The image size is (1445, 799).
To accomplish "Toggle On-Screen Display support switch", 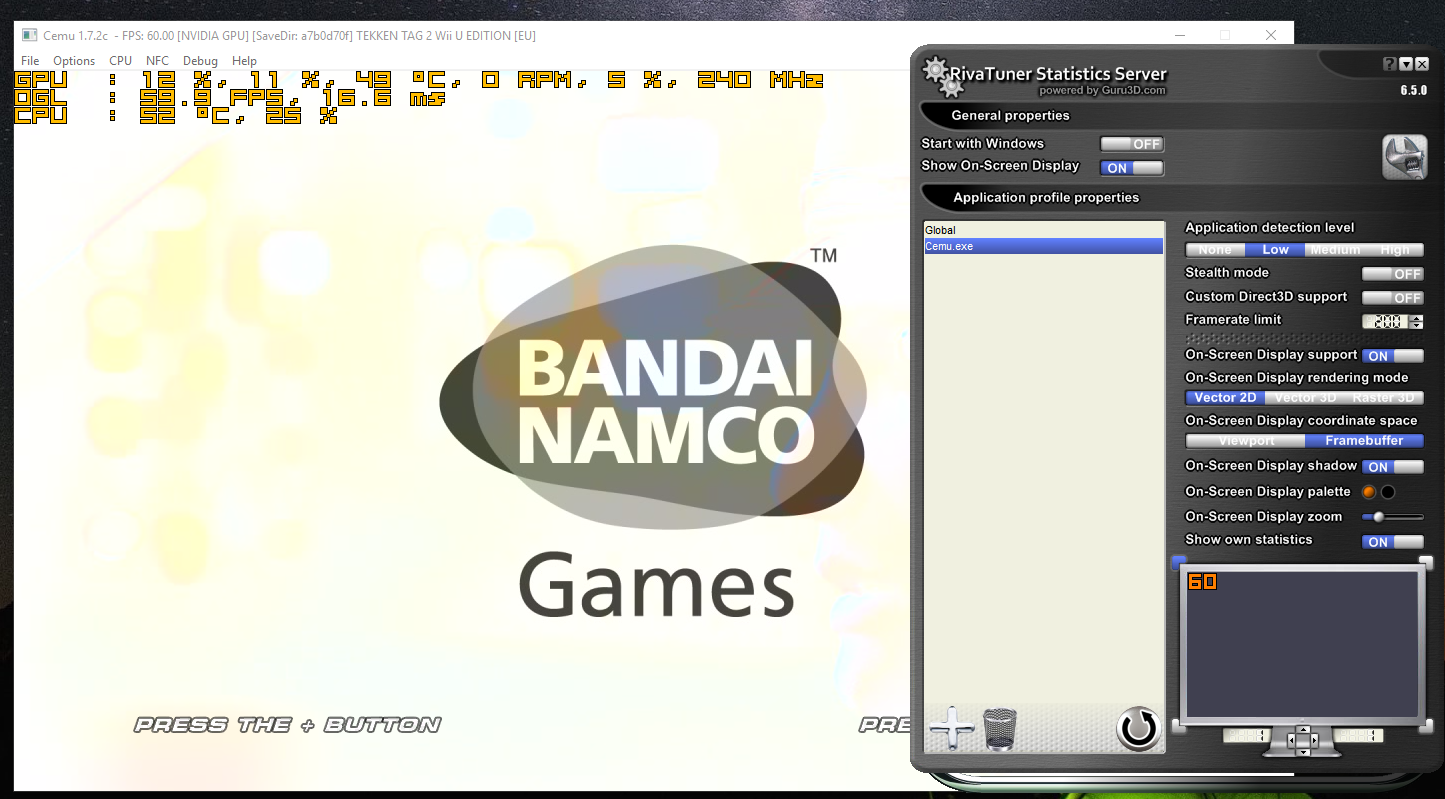I will pos(1393,355).
